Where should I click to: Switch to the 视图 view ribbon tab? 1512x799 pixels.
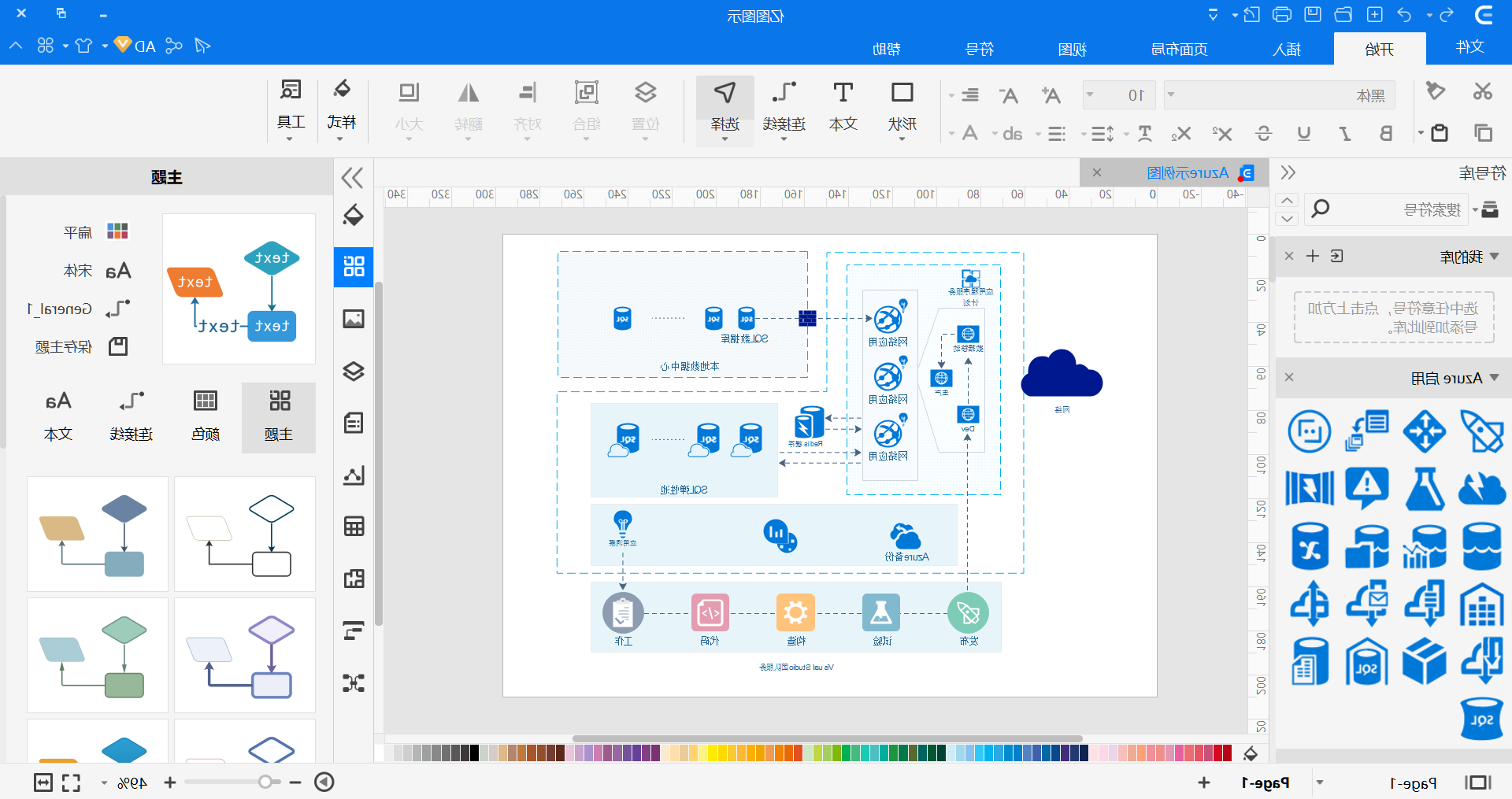pos(1072,49)
